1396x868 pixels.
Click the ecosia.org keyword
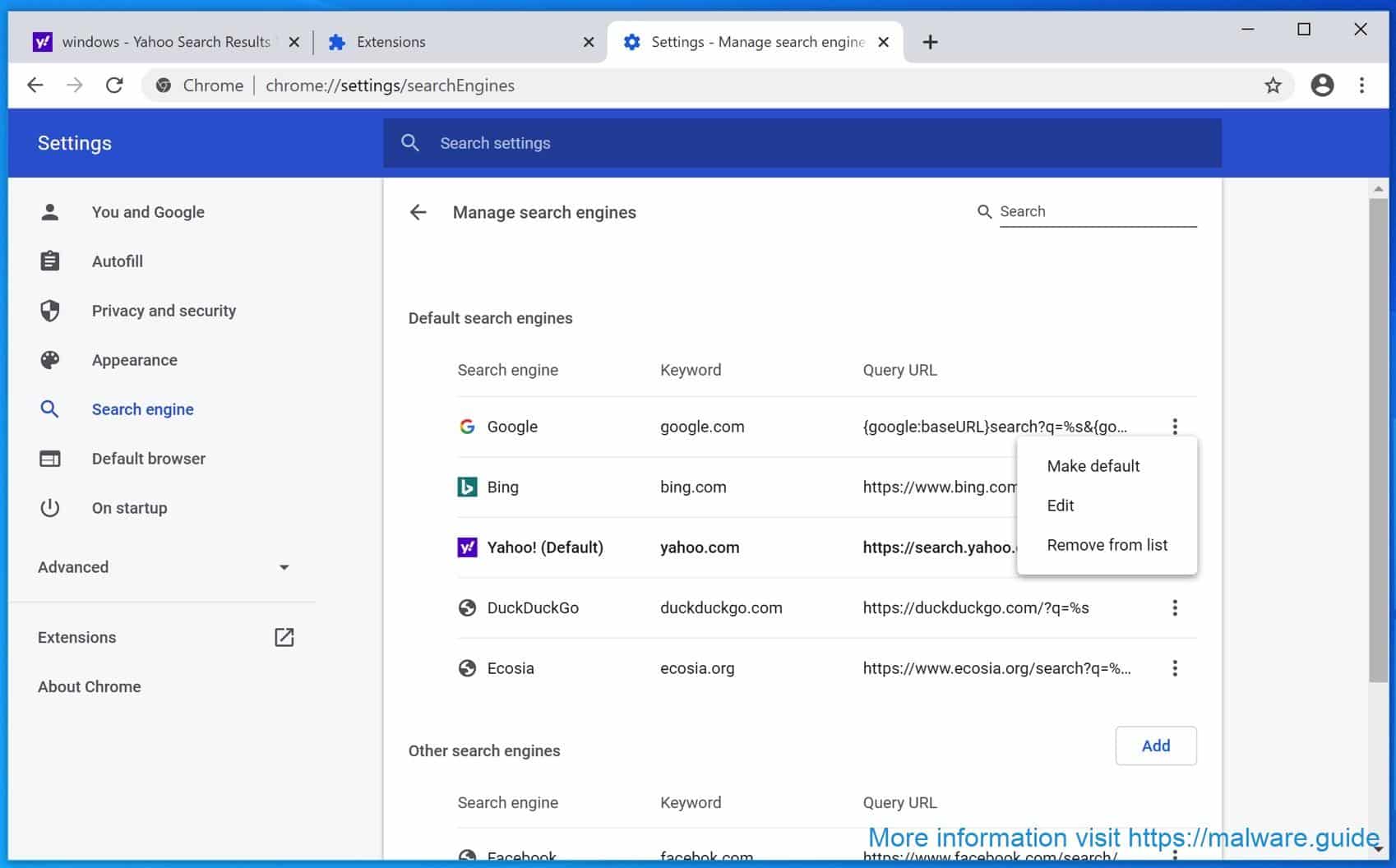point(697,668)
